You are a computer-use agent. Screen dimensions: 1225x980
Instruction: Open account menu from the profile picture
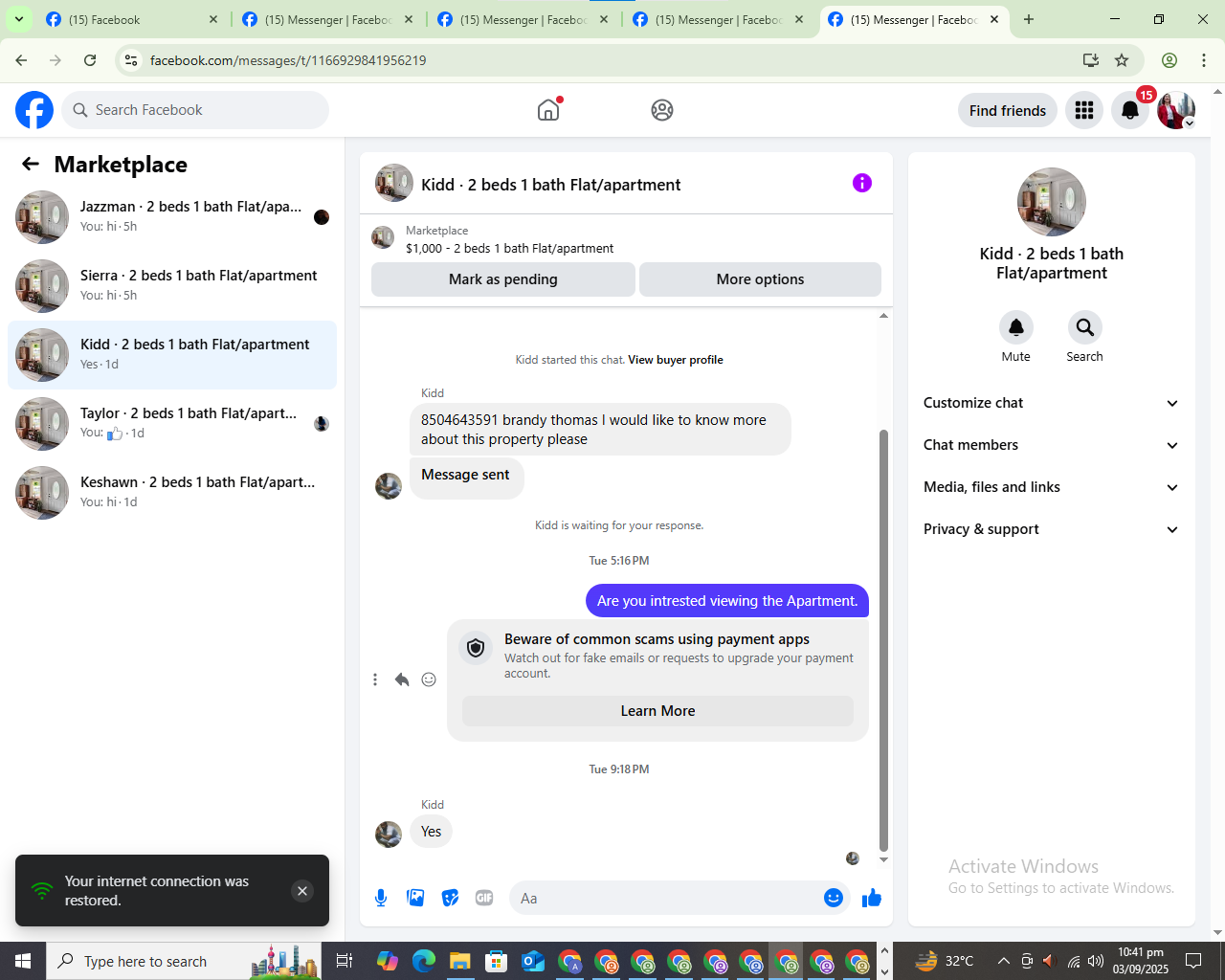[1176, 110]
